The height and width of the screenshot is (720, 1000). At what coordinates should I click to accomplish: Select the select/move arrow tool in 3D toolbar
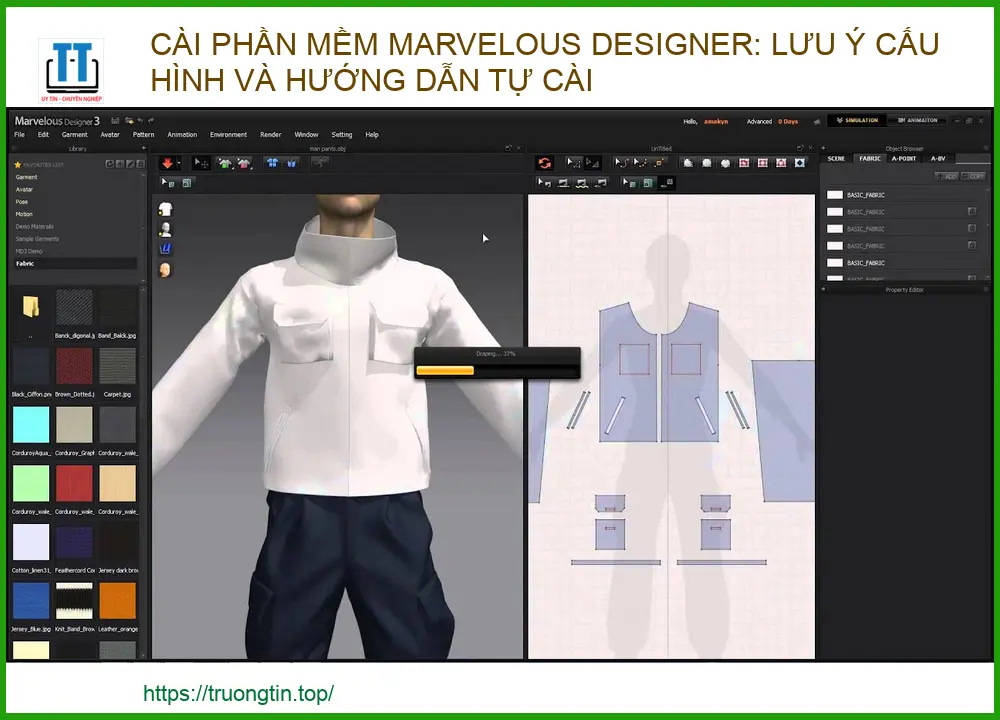pos(201,163)
